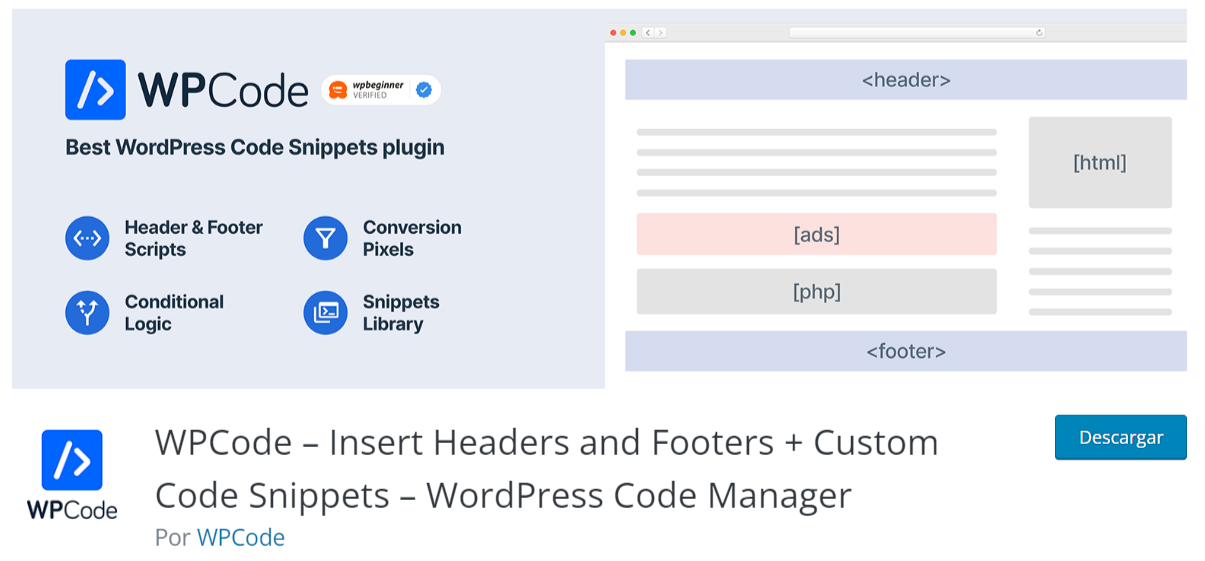Click the WPCode plugin icon beside title

(72, 474)
